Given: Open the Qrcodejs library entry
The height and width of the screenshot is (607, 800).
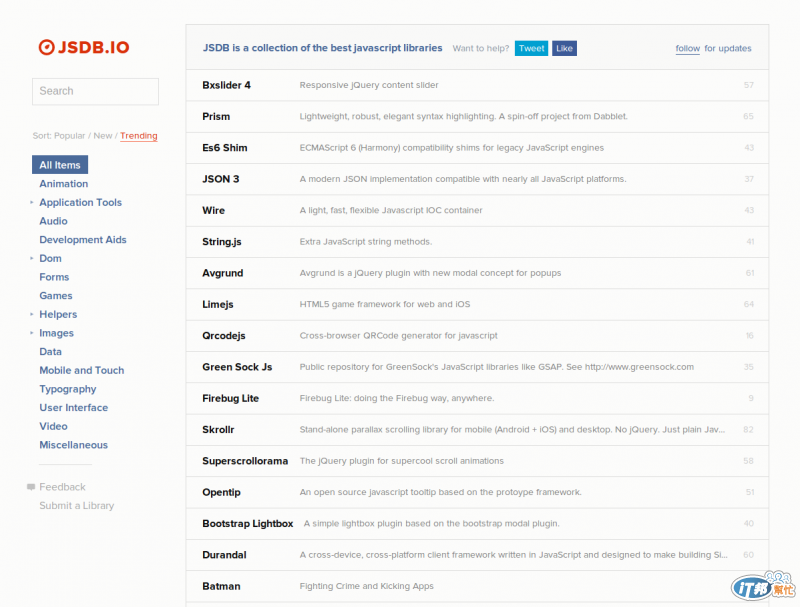Looking at the screenshot, I should 477,336.
